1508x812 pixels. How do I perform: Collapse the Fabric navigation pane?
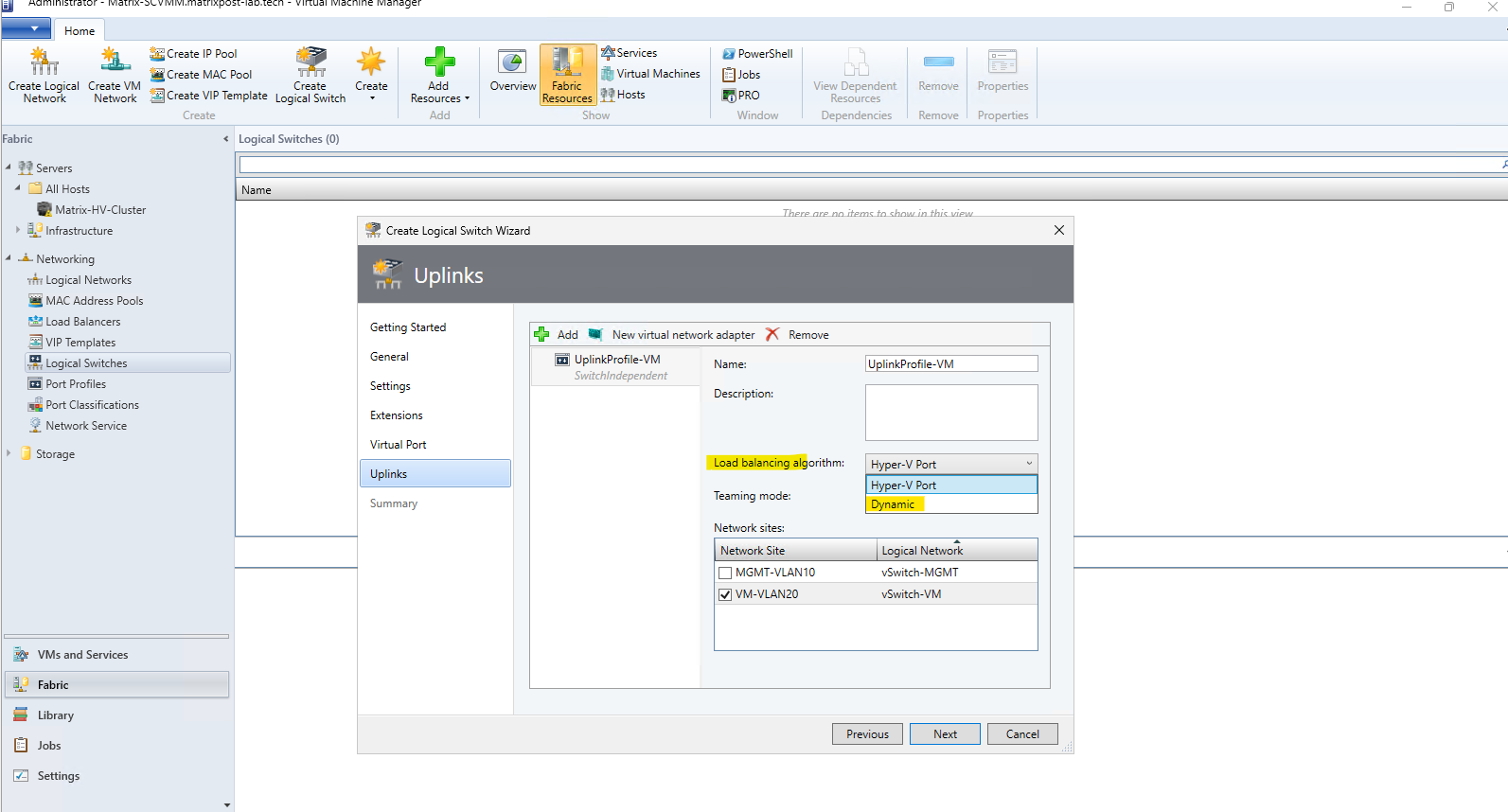[225, 139]
